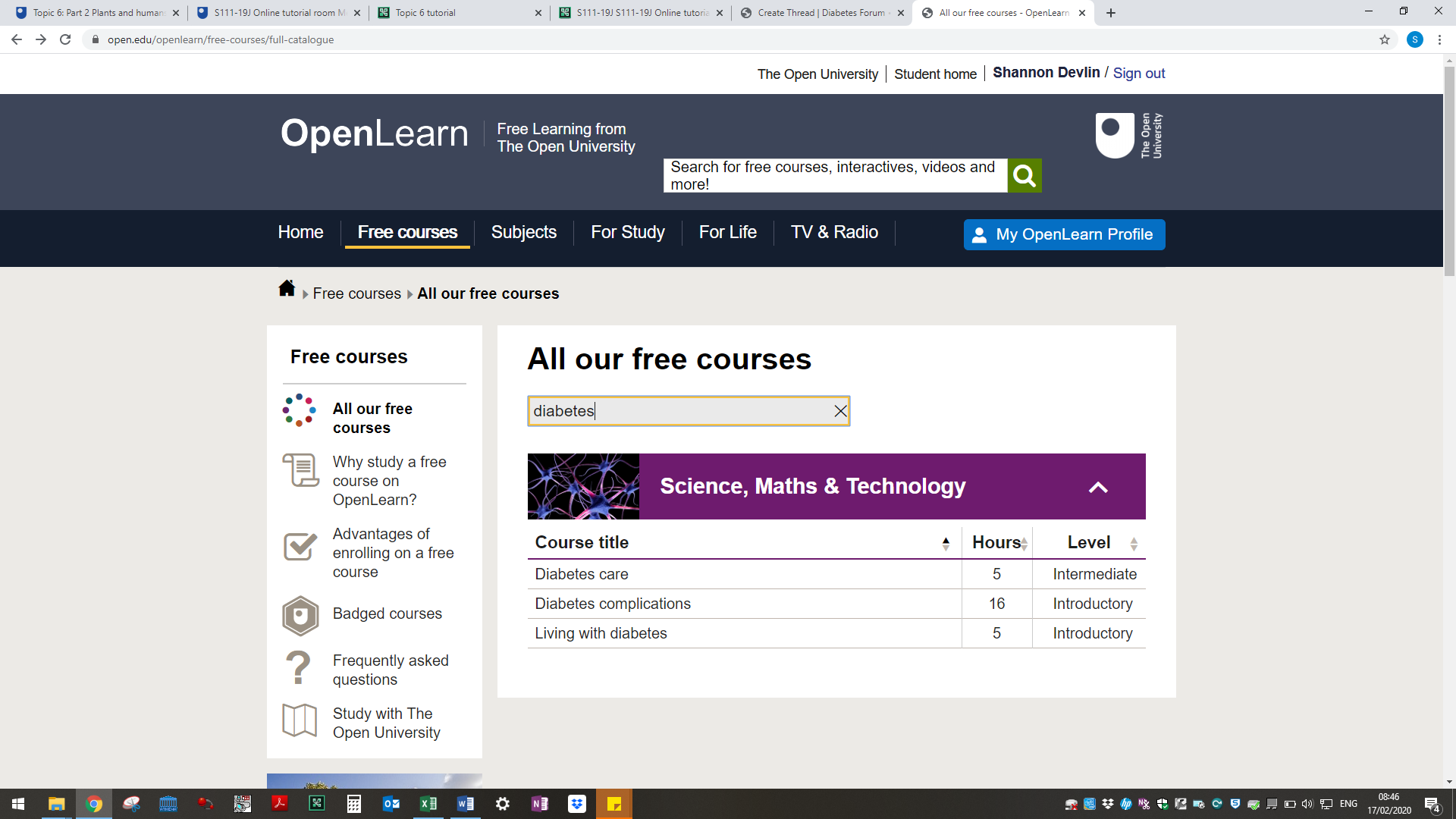Click the Sign out link
The height and width of the screenshot is (819, 1456).
pyautogui.click(x=1139, y=74)
